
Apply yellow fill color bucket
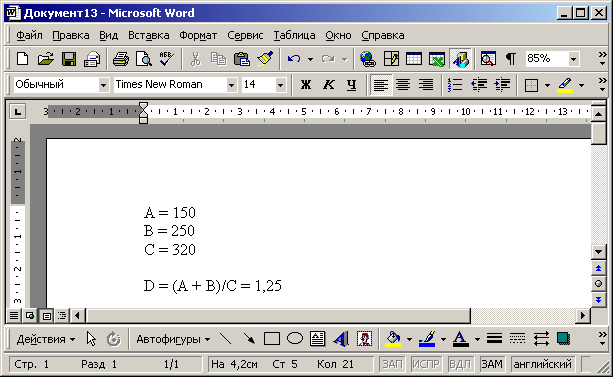[393, 339]
